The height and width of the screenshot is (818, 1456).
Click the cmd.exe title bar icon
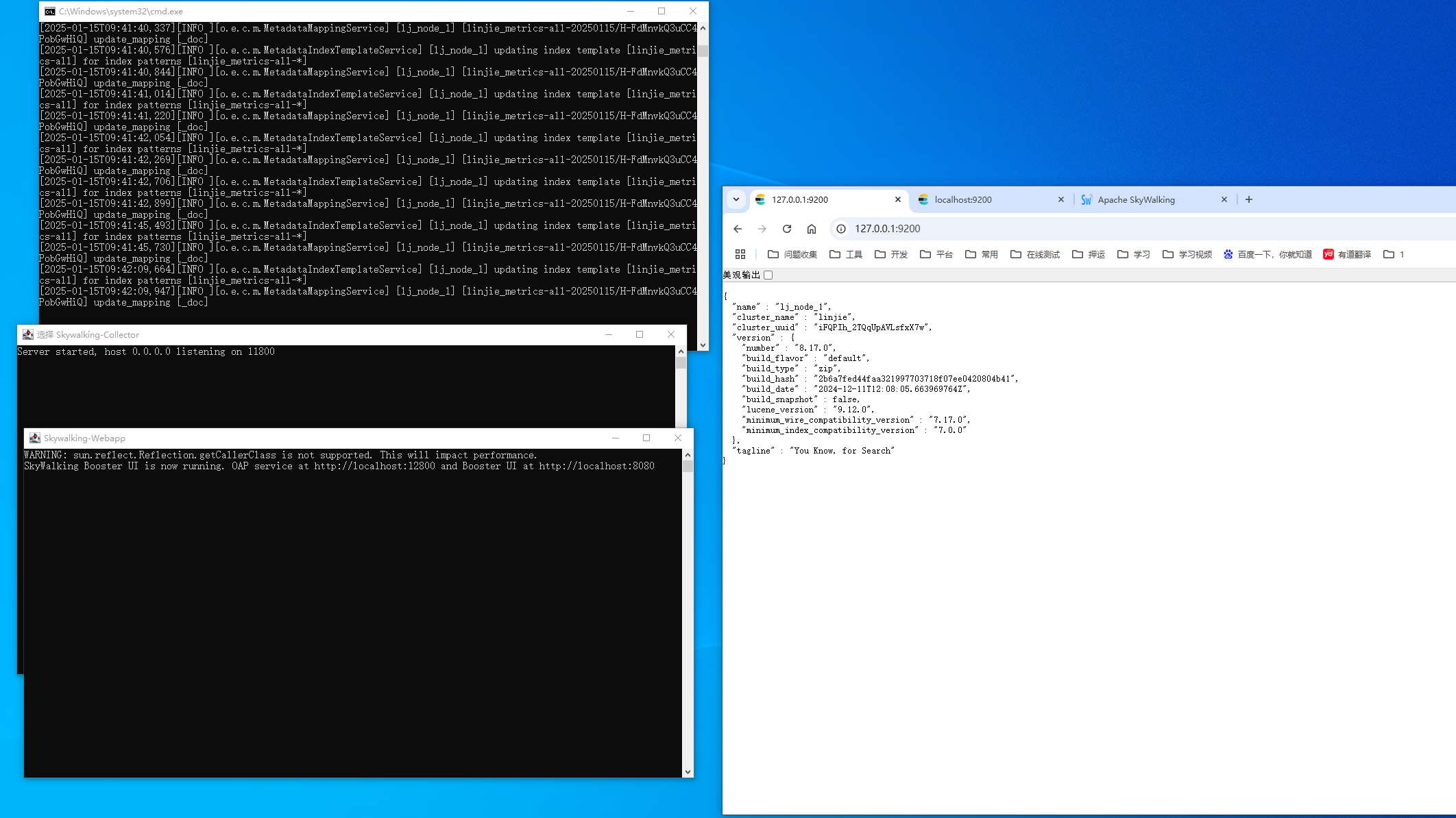click(x=50, y=11)
